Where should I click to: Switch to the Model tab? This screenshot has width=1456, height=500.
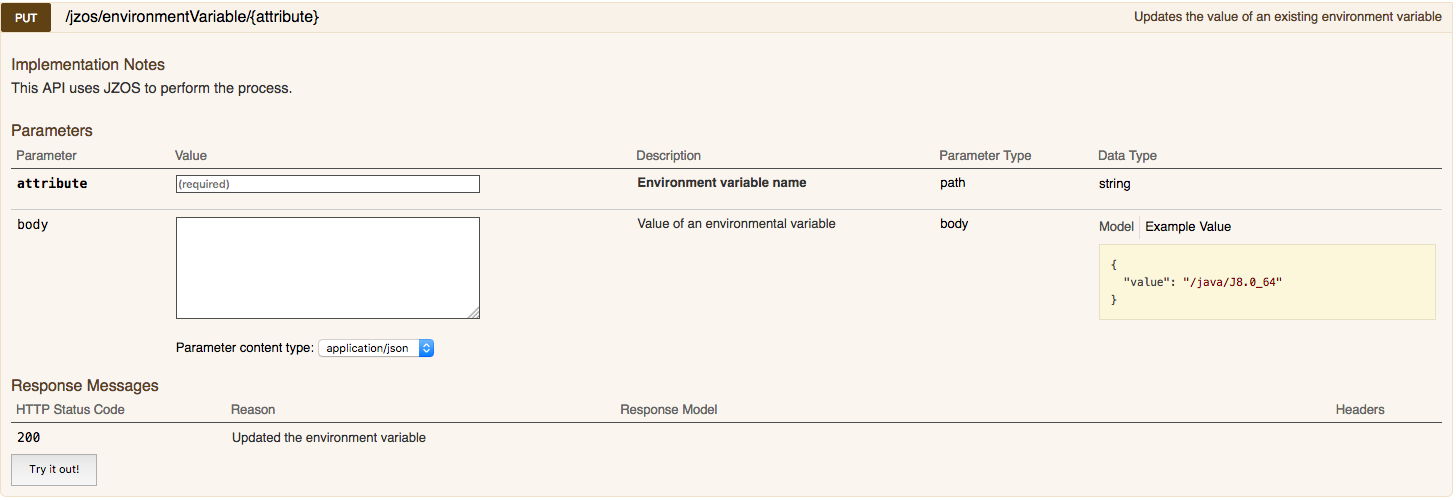pos(1116,227)
